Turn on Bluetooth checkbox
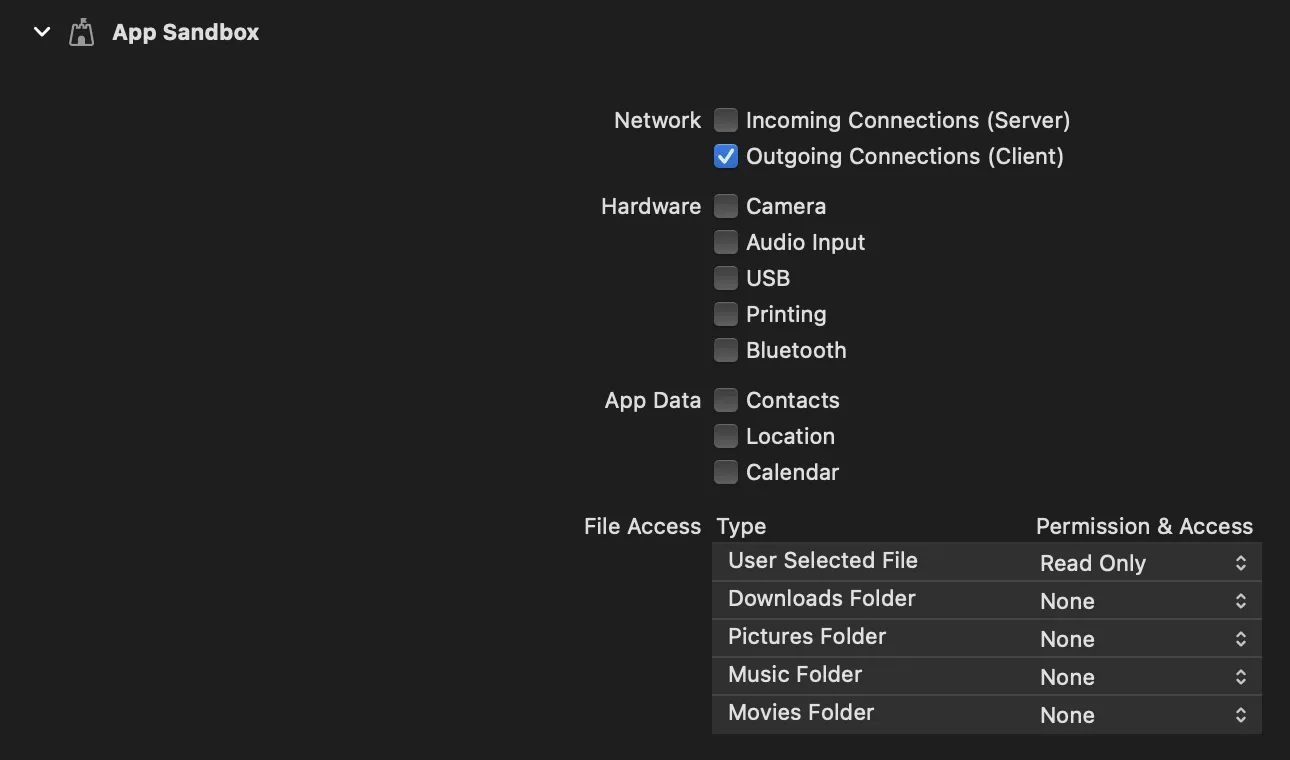 tap(726, 351)
